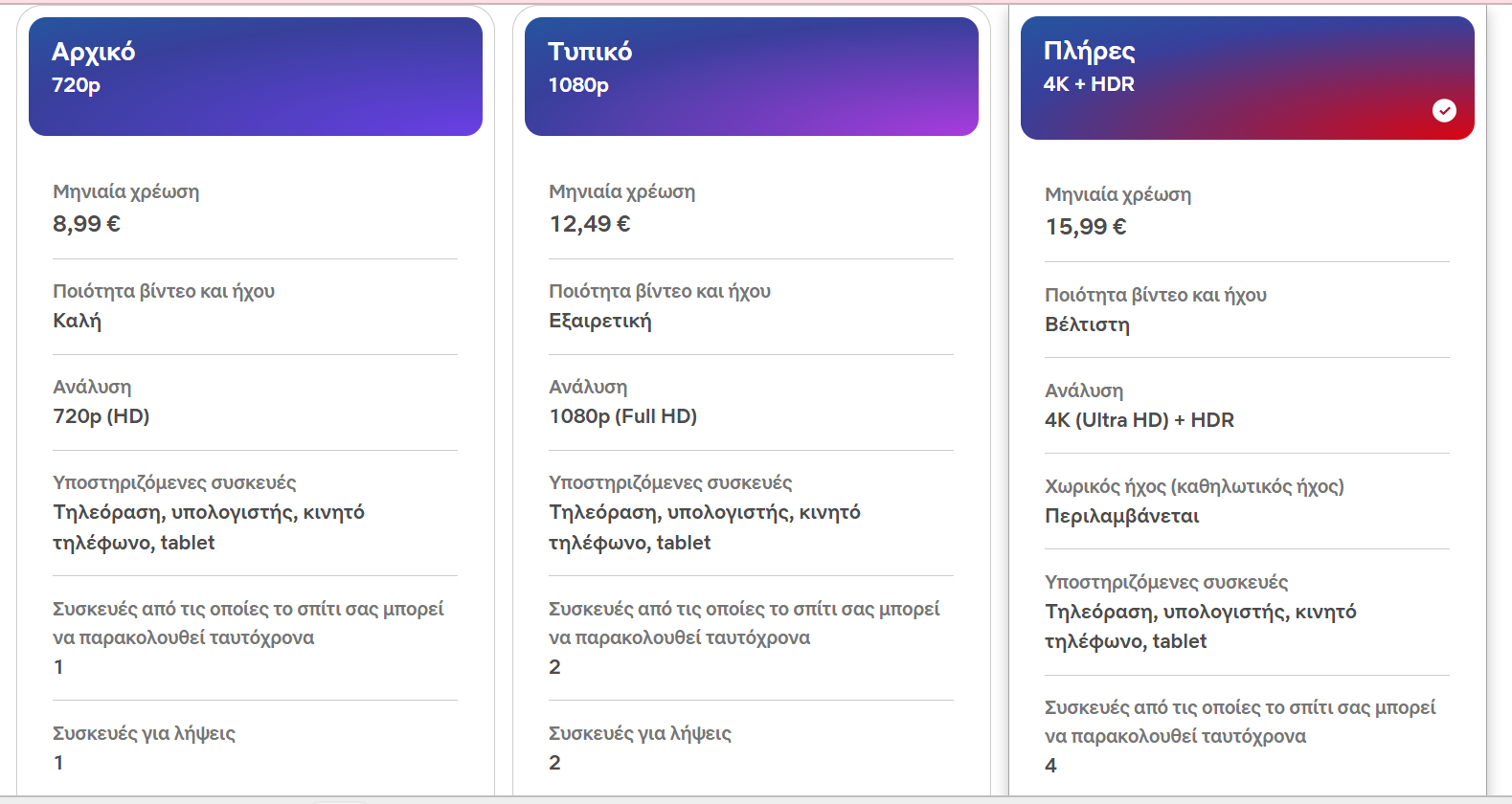The height and width of the screenshot is (804, 1512).
Task: Click Υποστηριζόμενες συσκευές label in Τυπικό plan
Action: tap(670, 482)
